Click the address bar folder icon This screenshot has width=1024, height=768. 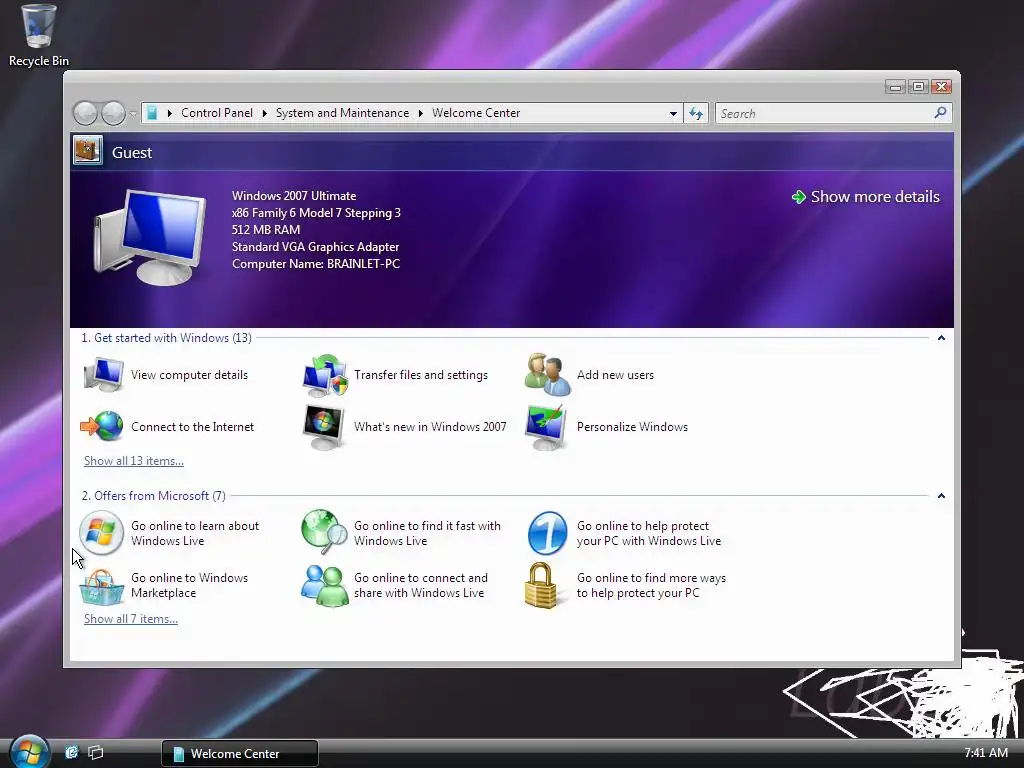(x=152, y=113)
